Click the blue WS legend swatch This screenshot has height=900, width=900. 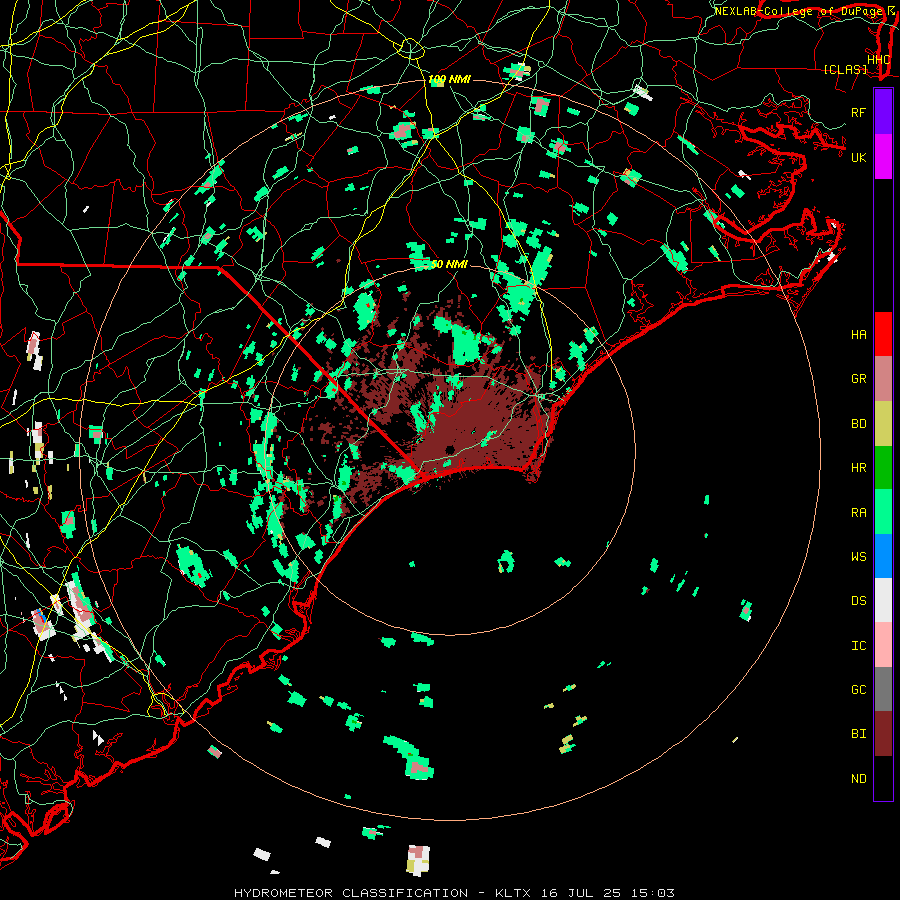pyautogui.click(x=883, y=556)
